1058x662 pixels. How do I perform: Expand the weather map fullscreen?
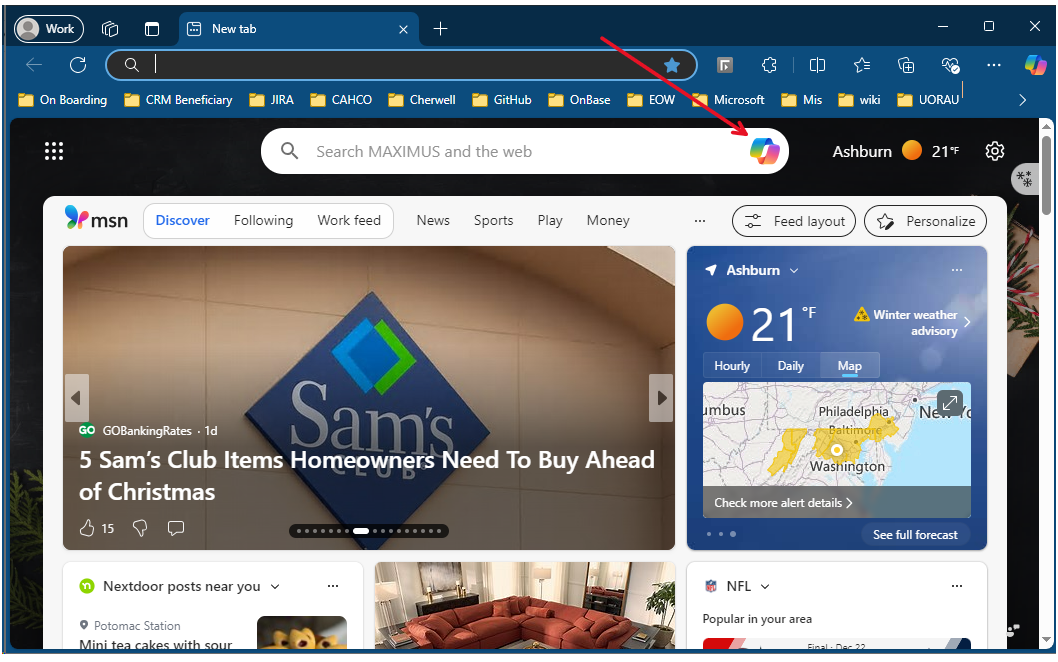click(x=950, y=404)
